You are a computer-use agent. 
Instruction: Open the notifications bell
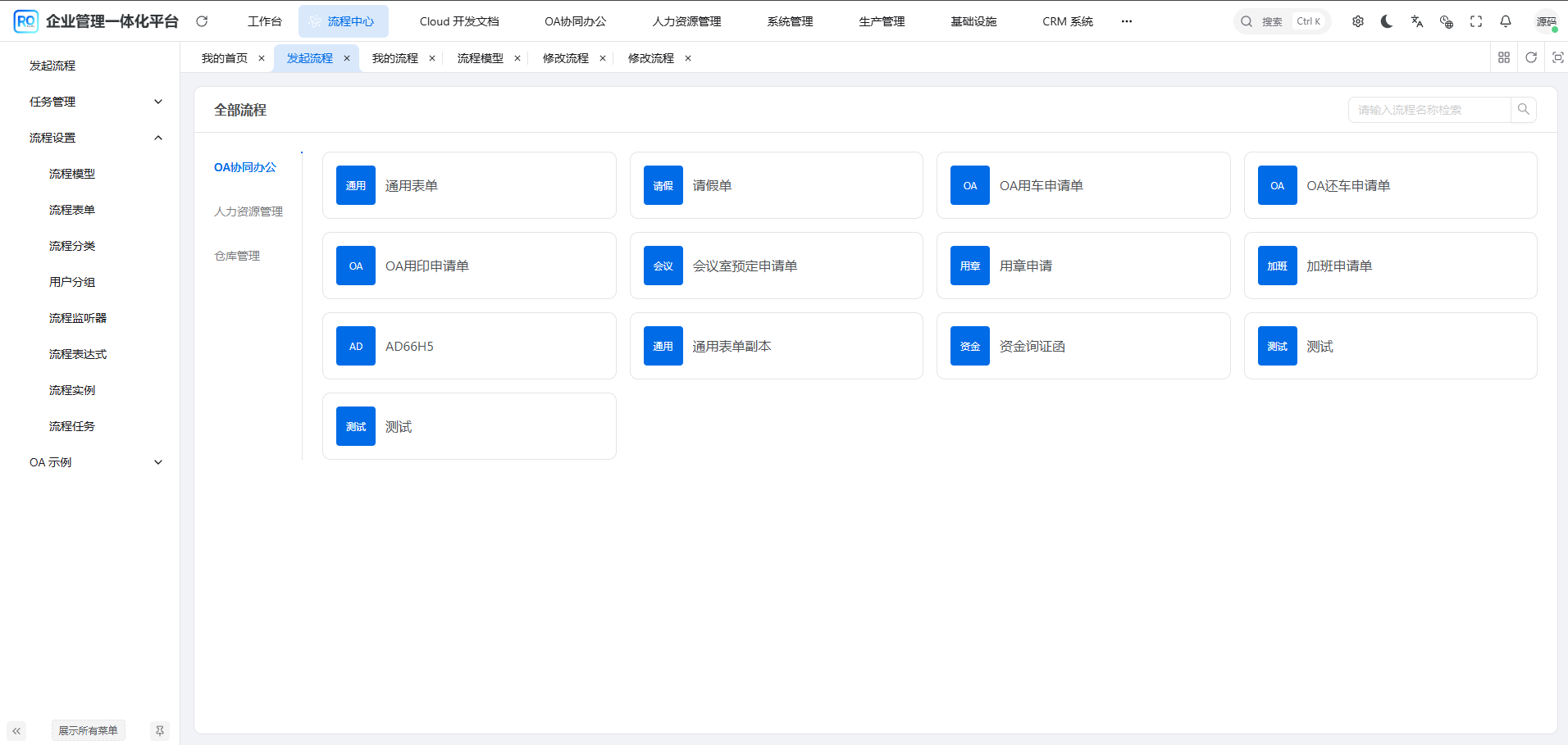tap(1506, 21)
